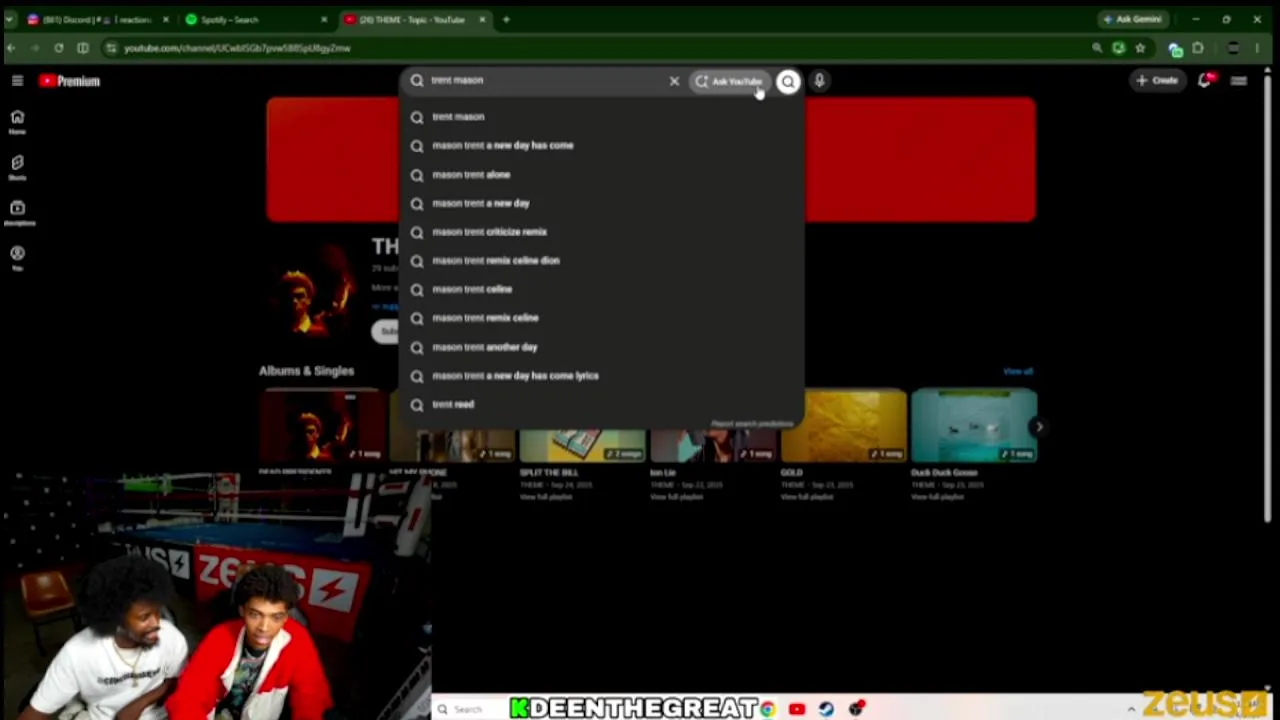Open the You section in the sidebar
1280x720 pixels.
(x=17, y=258)
